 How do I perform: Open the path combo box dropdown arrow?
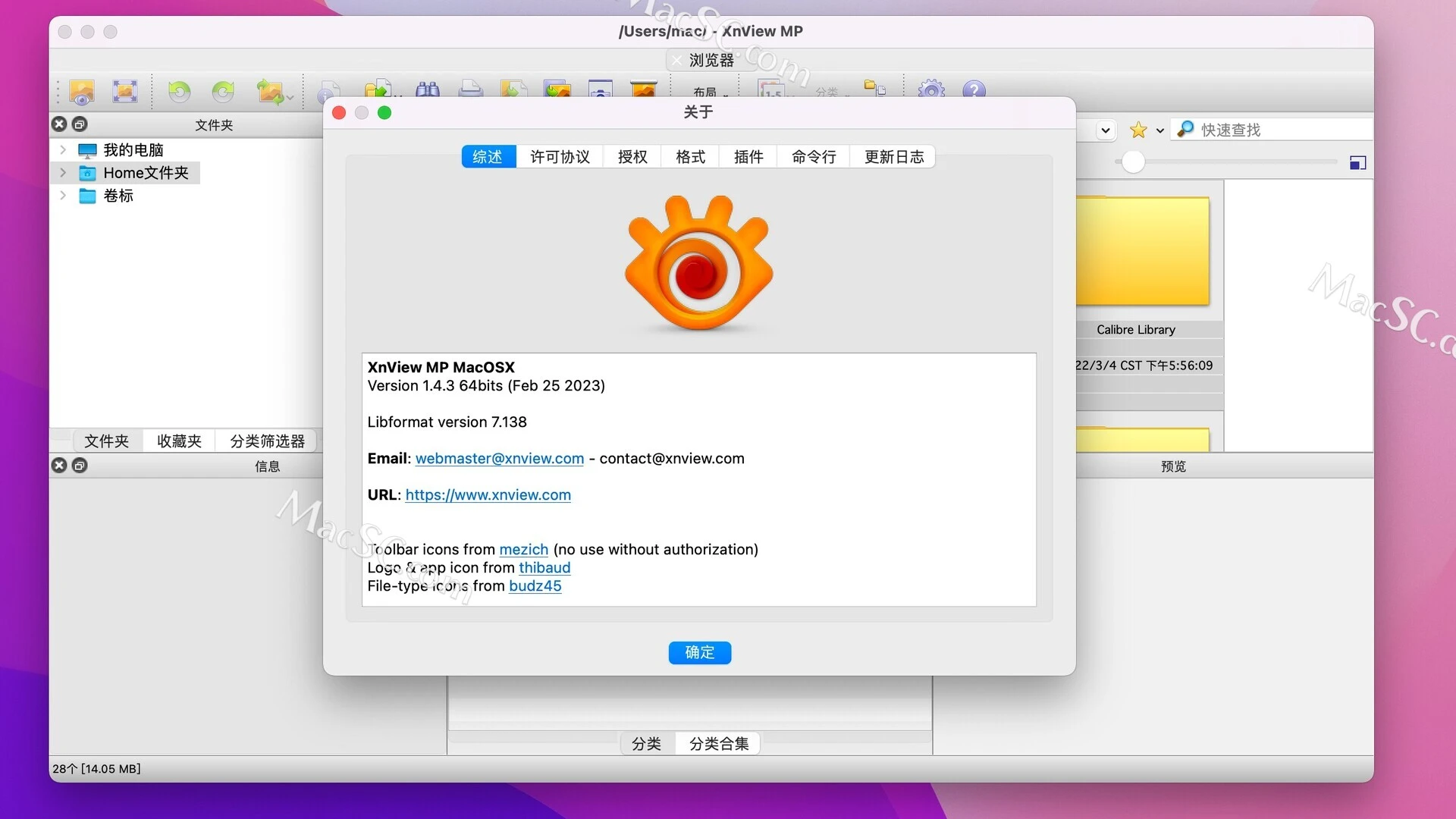[1106, 130]
